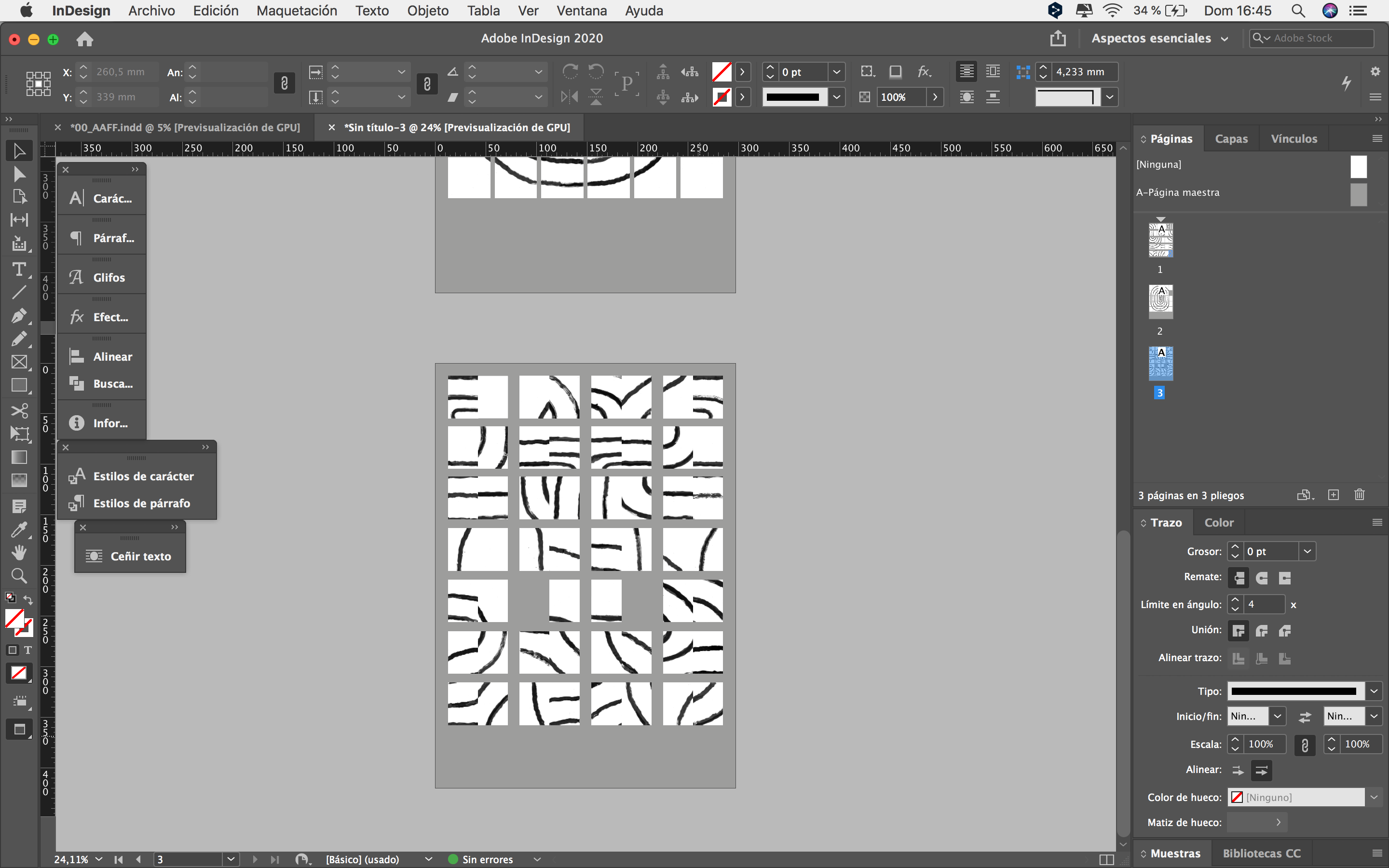
Task: Open the Maquetación menu
Action: click(297, 10)
